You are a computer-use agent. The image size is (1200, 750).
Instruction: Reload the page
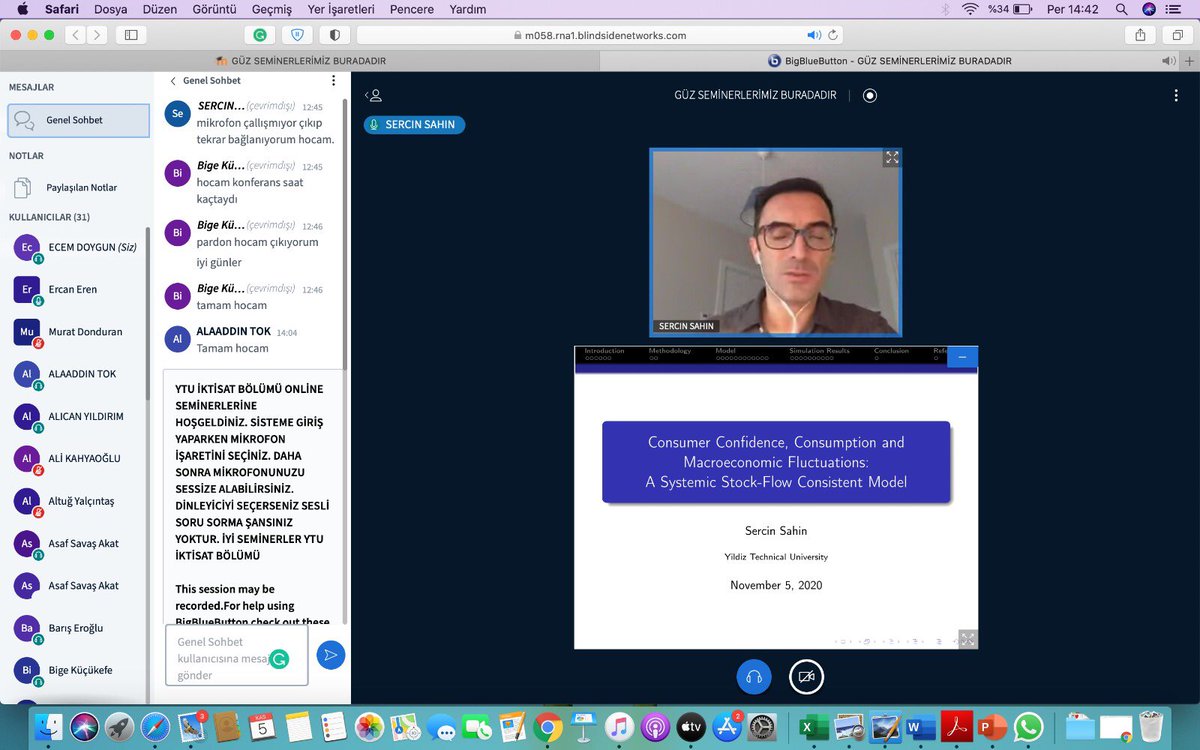[x=833, y=35]
